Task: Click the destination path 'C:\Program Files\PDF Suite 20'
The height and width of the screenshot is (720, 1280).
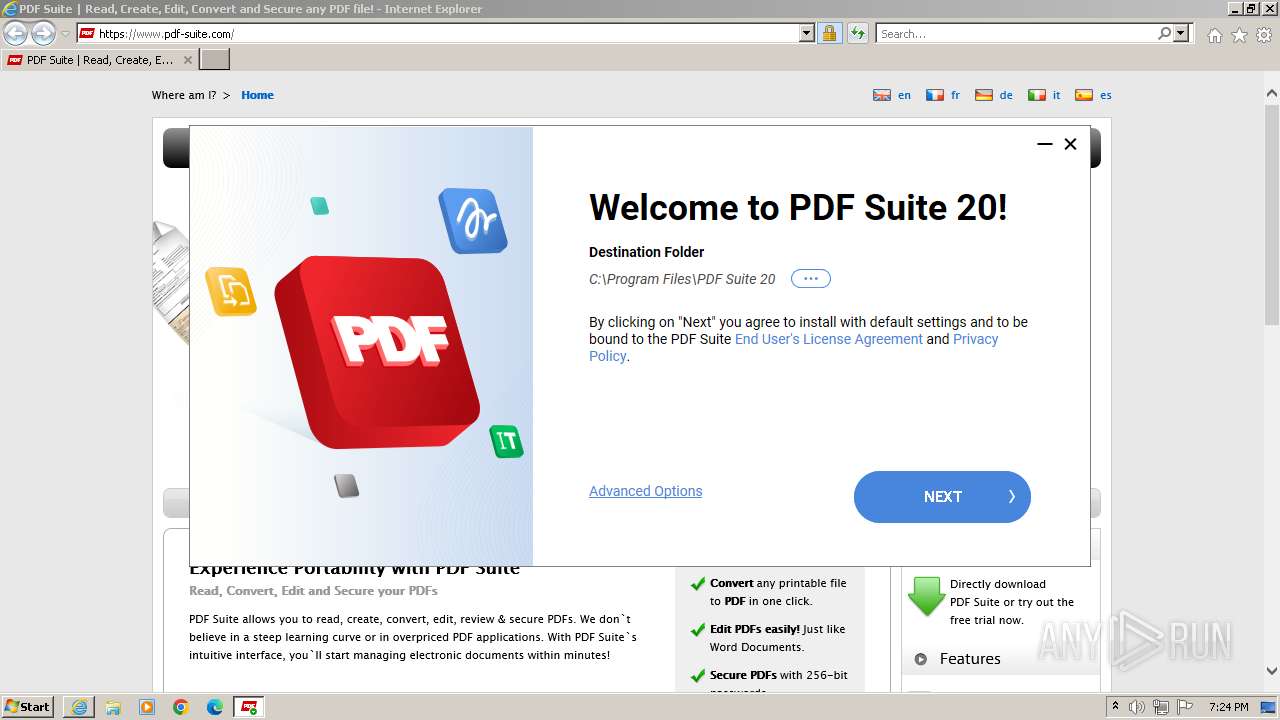Action: [682, 279]
